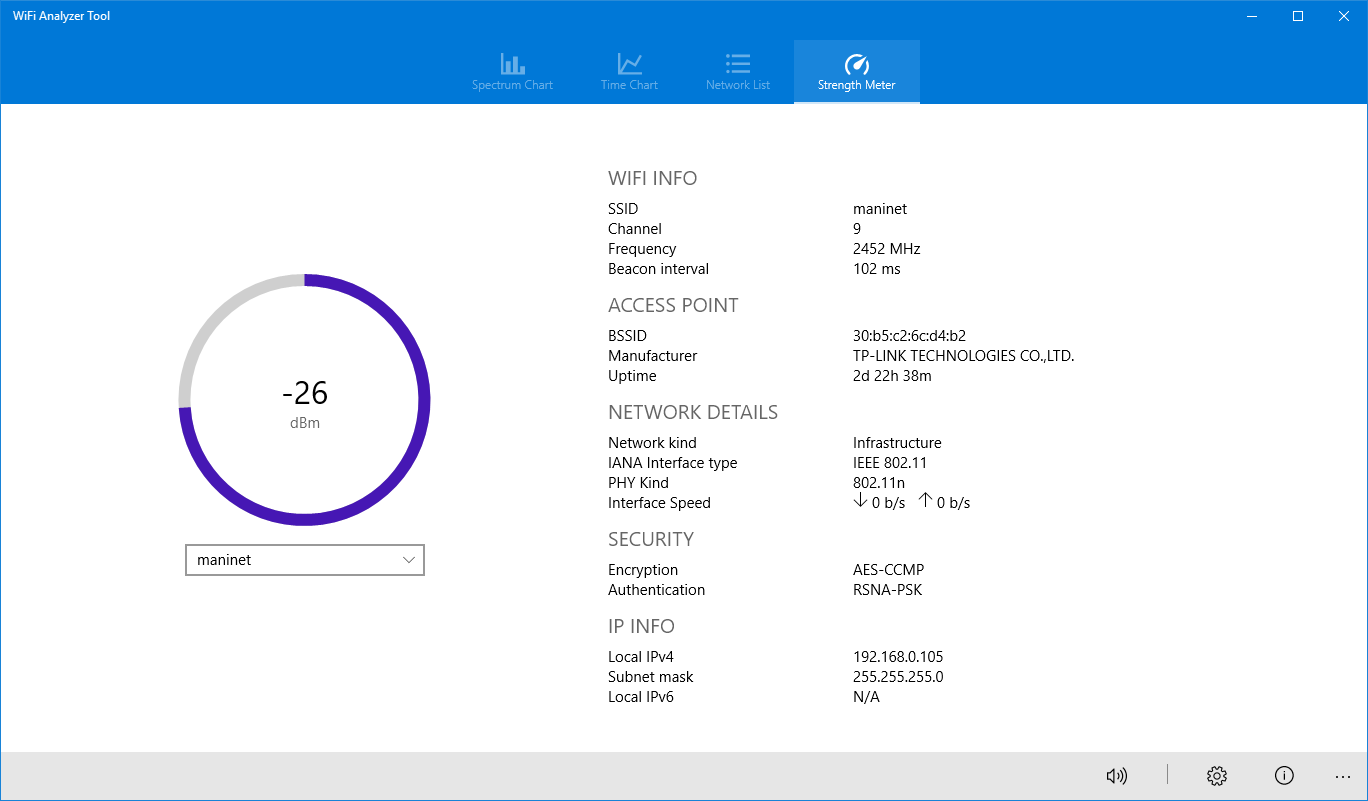Viewport: 1368px width, 801px height.
Task: Click the speaker sound icon in bottom bar
Action: click(1117, 775)
